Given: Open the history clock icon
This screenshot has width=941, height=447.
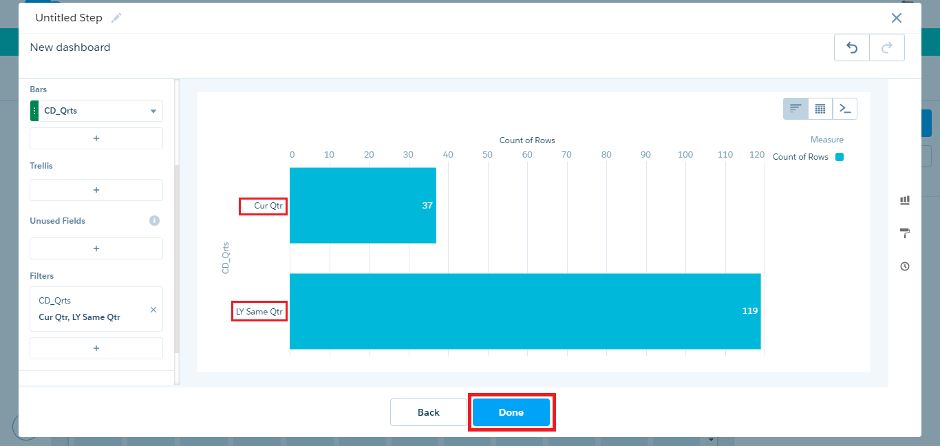Looking at the screenshot, I should 905,266.
